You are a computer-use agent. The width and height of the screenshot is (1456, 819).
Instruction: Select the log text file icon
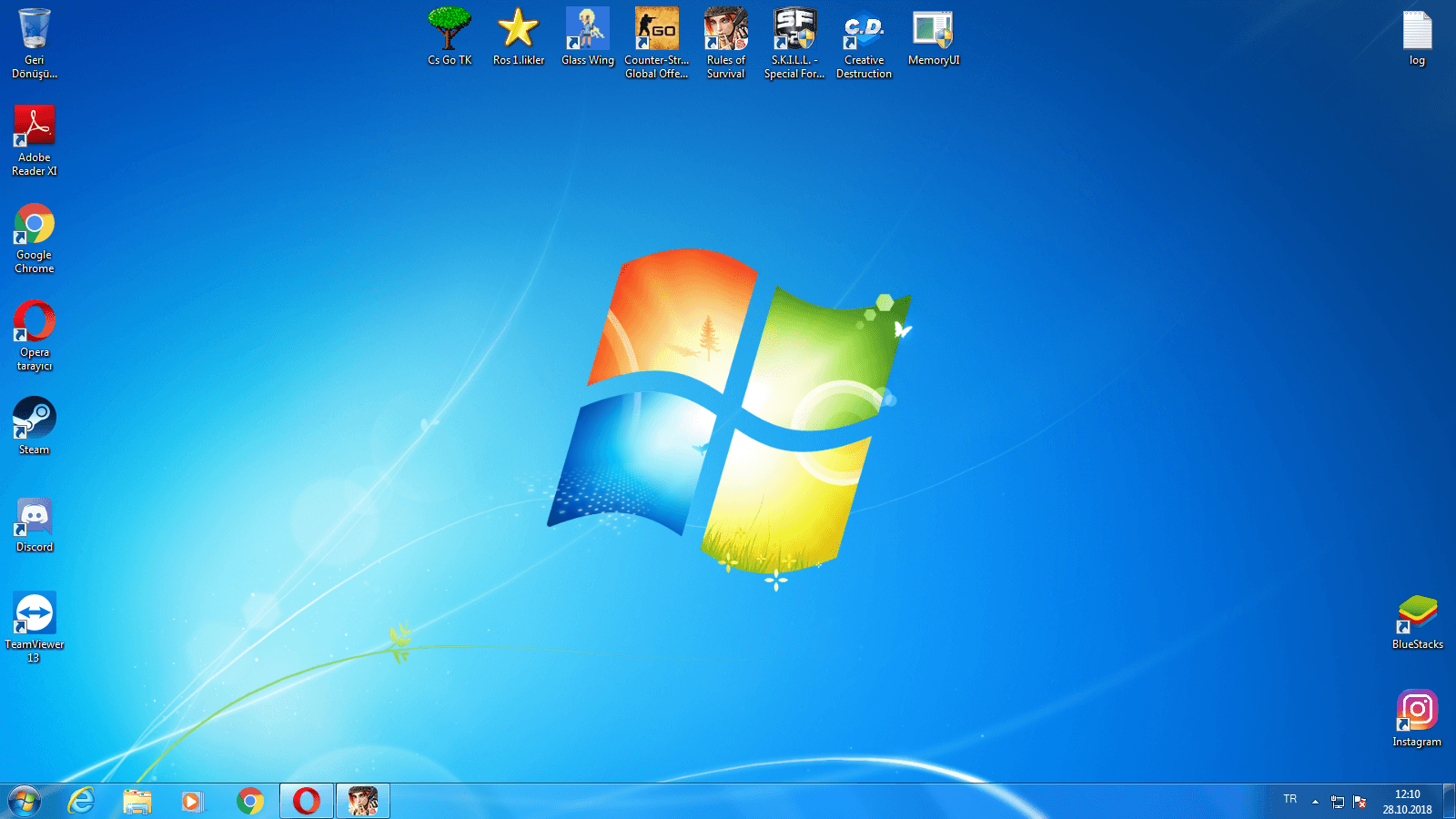coord(1417,36)
